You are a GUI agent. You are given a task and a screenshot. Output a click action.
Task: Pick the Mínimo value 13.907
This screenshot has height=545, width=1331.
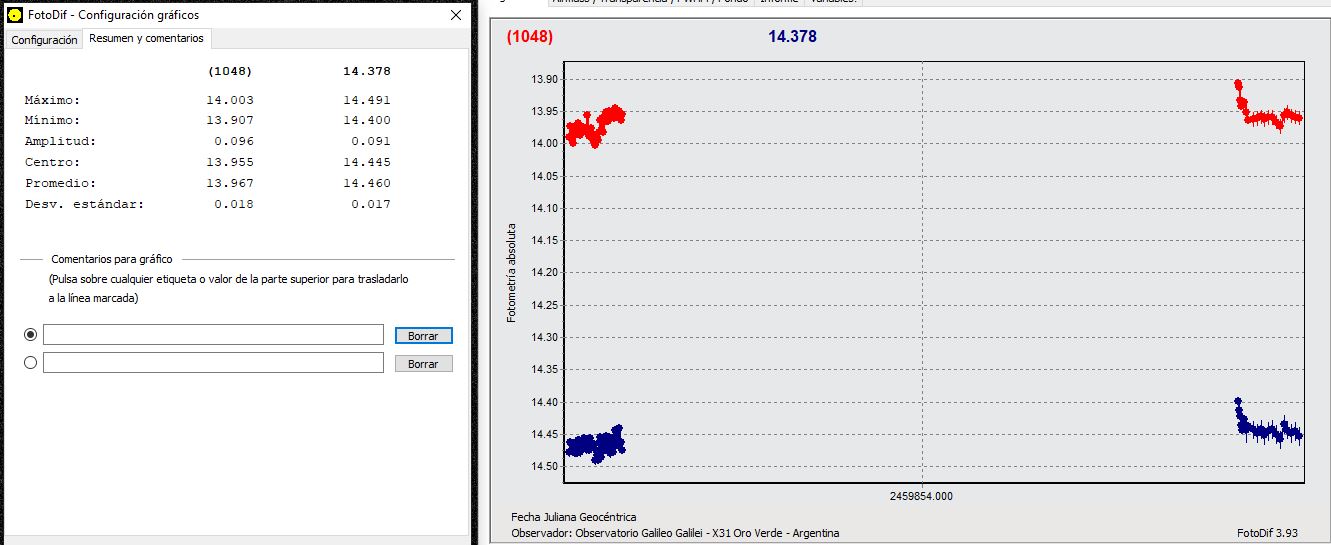click(x=229, y=121)
